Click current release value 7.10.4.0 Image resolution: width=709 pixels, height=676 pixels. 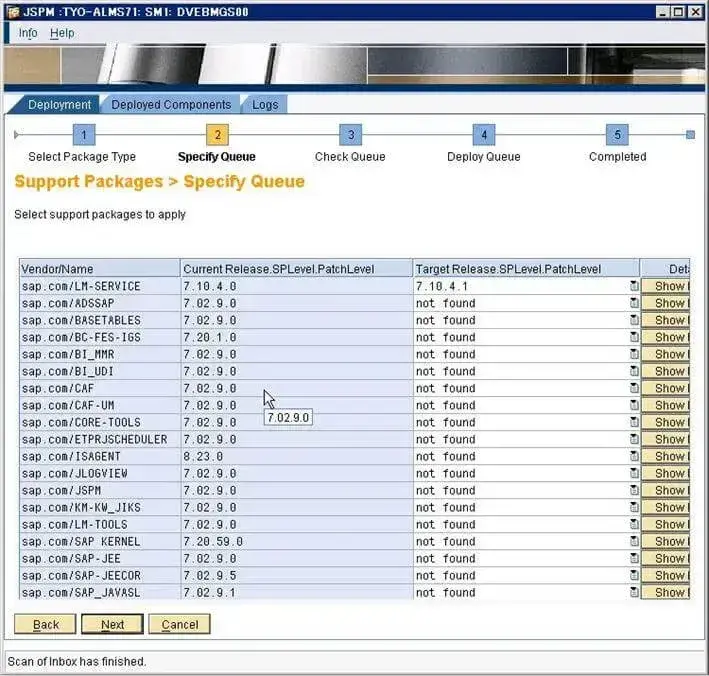[210, 286]
